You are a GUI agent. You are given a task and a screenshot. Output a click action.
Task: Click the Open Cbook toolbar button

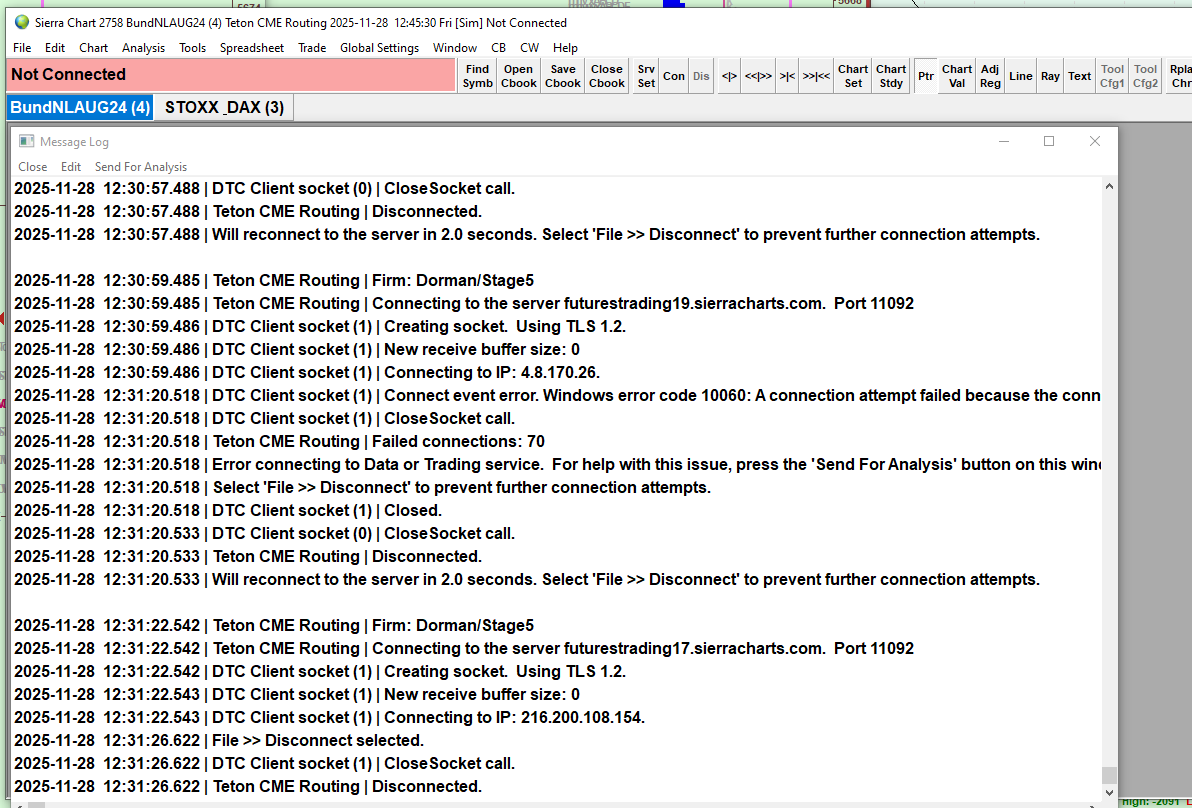[x=518, y=76]
